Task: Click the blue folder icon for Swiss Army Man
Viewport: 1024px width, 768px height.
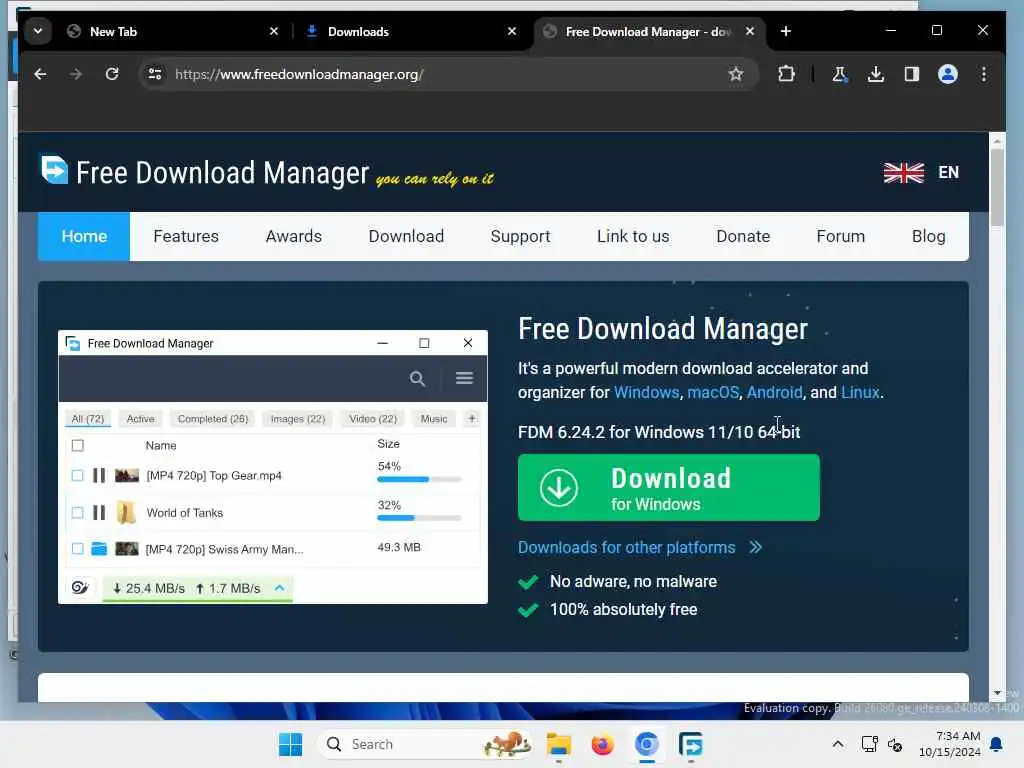Action: (99, 549)
